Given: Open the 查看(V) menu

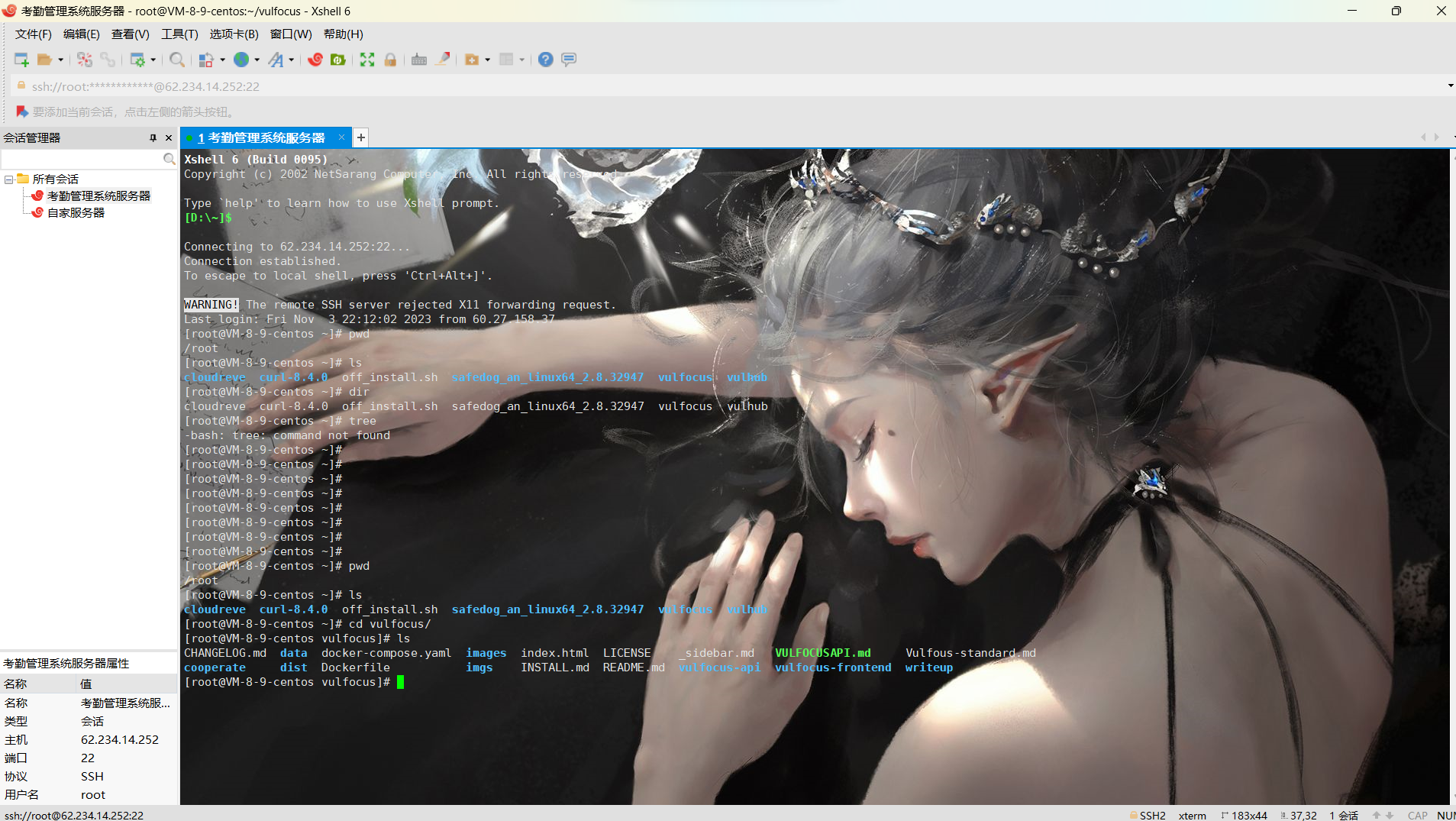Looking at the screenshot, I should tap(131, 34).
